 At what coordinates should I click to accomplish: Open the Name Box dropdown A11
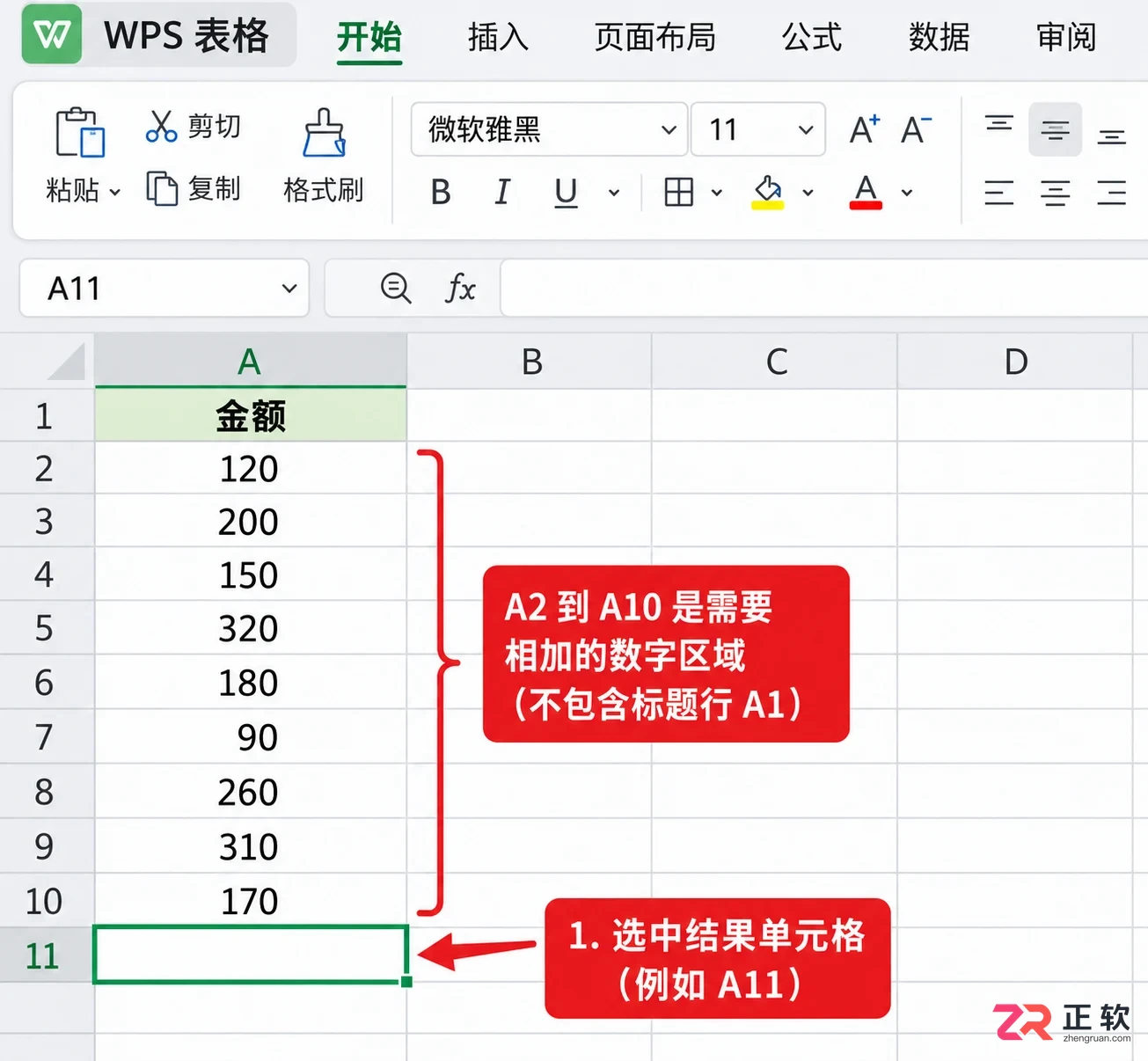click(x=289, y=288)
